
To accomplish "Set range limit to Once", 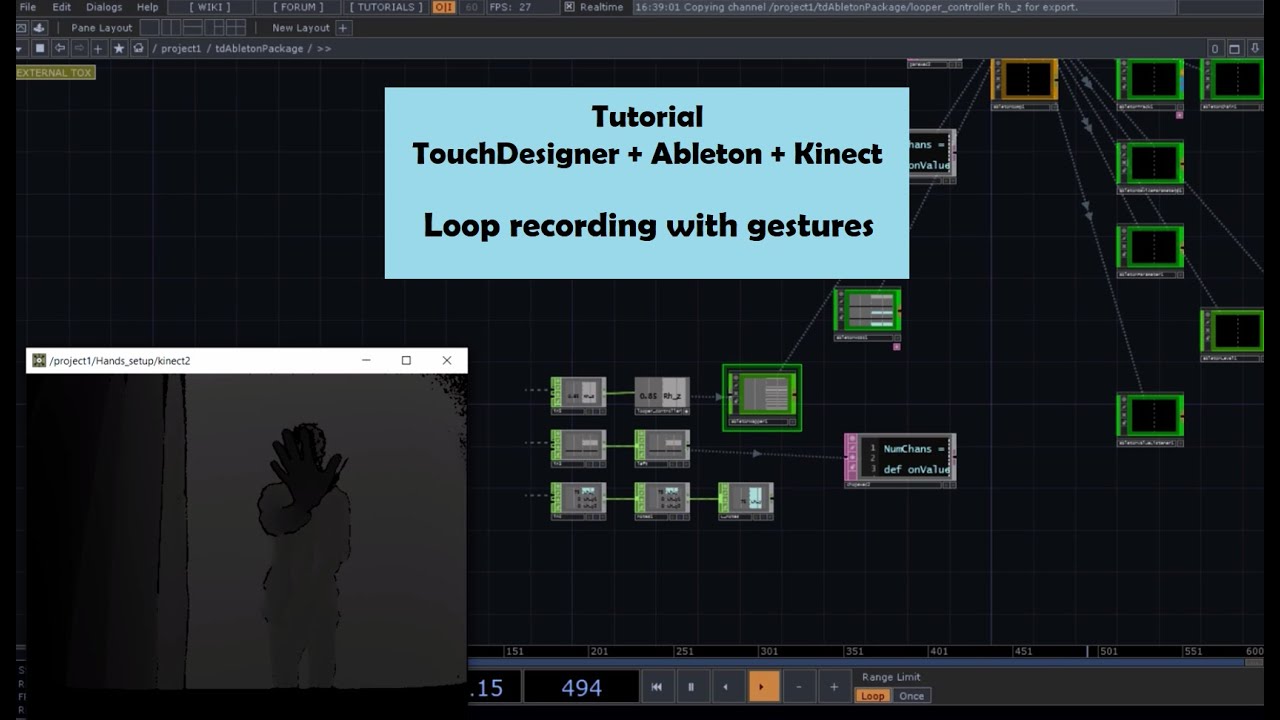I will pos(911,696).
